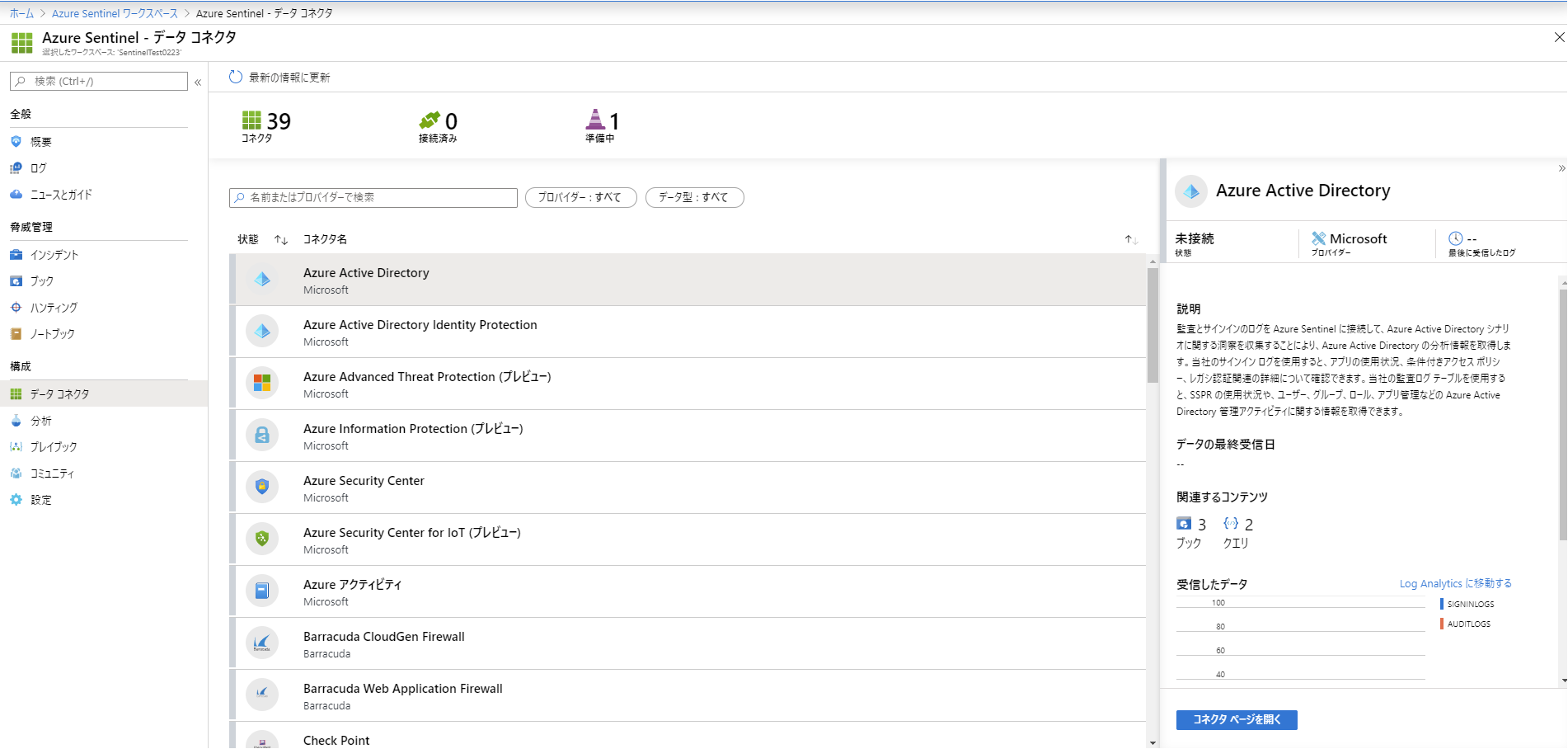This screenshot has width=1568, height=749.
Task: Click the 分析 flask icon
Action: coord(16,421)
